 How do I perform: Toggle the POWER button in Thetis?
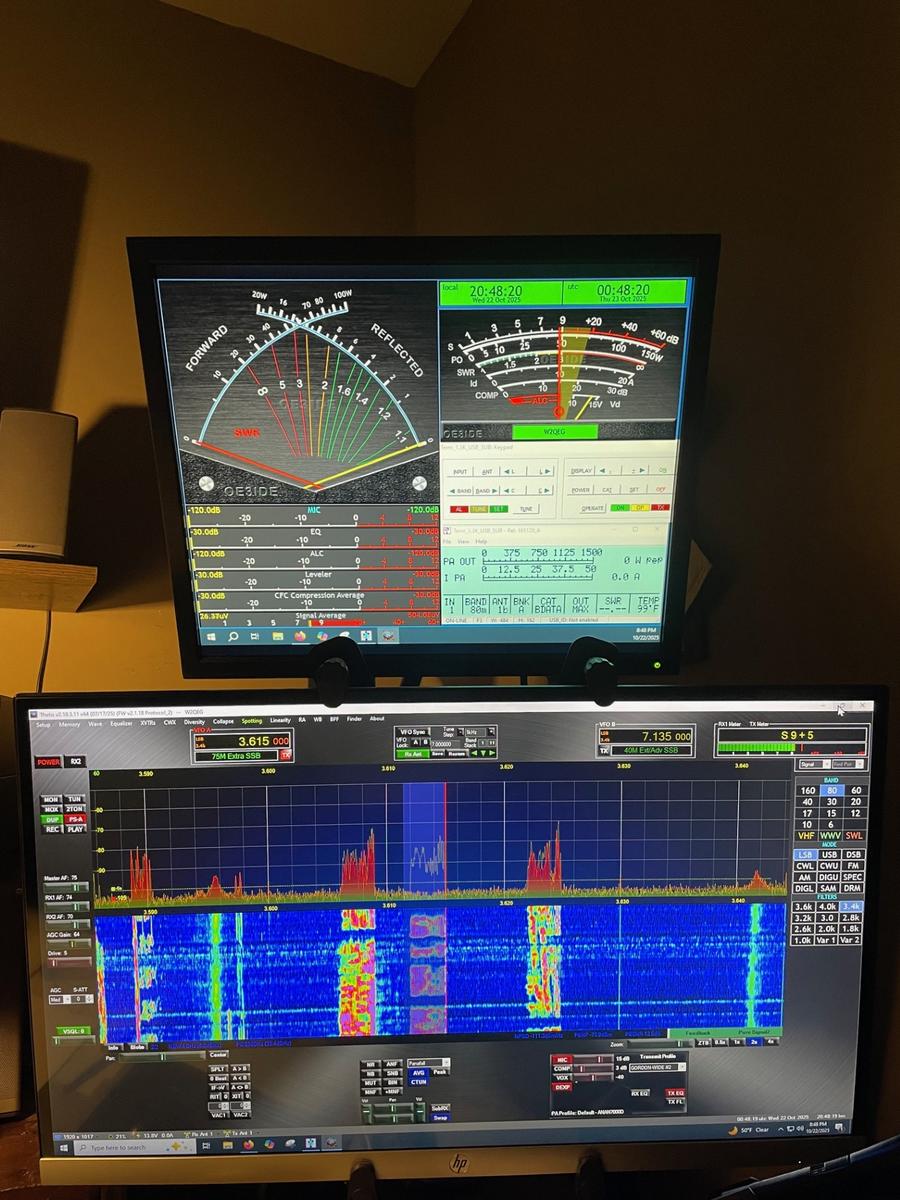click(x=49, y=762)
